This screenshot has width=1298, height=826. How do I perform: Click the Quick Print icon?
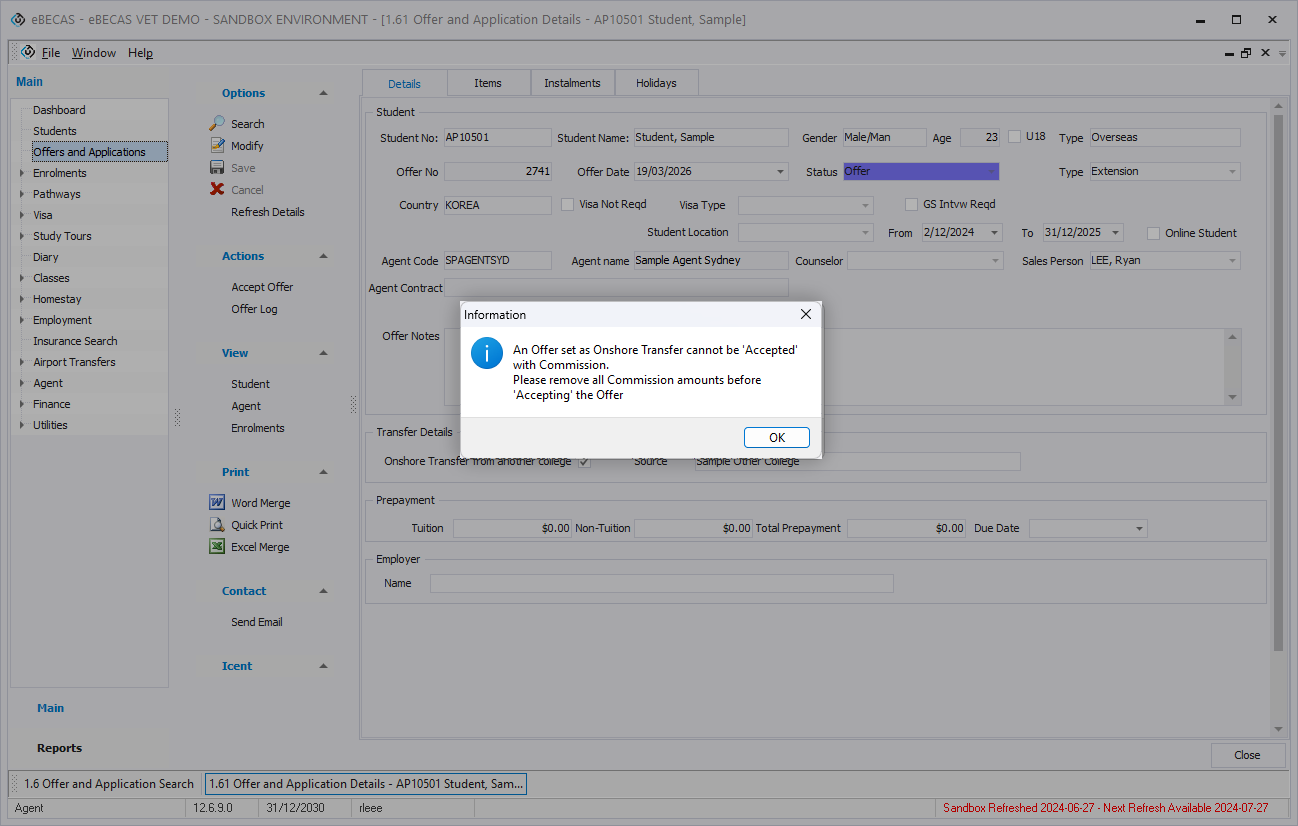click(217, 525)
